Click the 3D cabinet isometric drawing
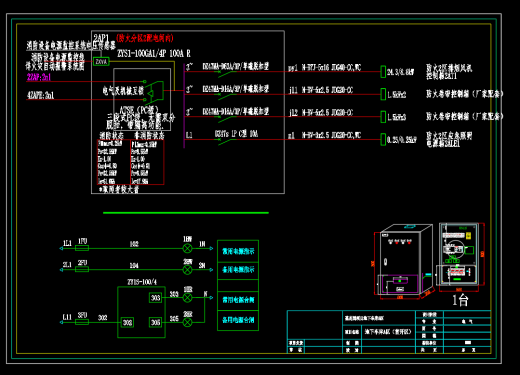 click(x=404, y=262)
